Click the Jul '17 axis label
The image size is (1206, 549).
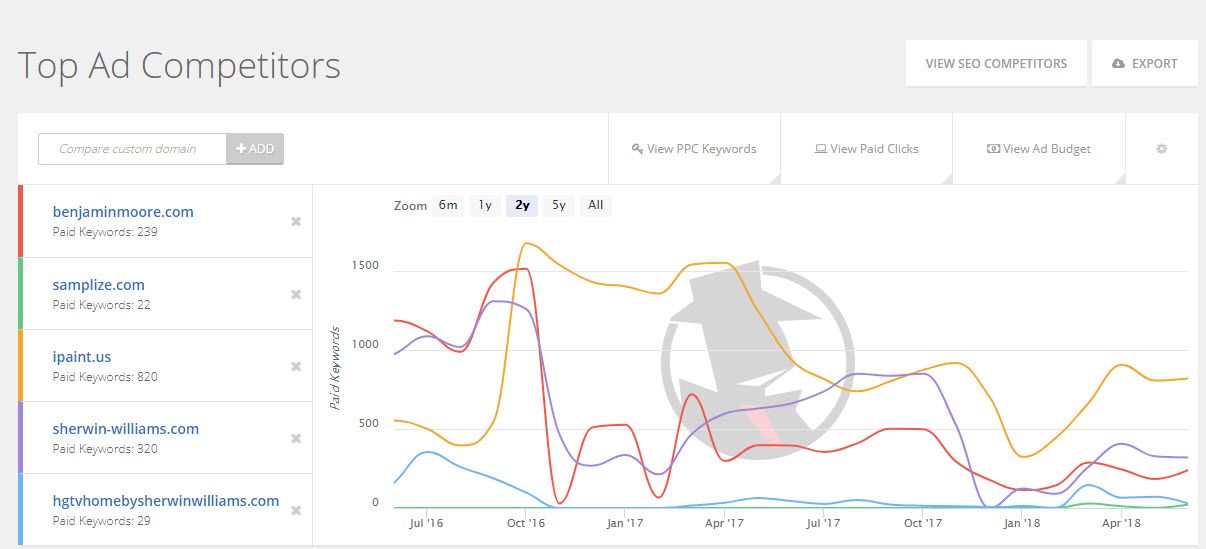(x=824, y=522)
